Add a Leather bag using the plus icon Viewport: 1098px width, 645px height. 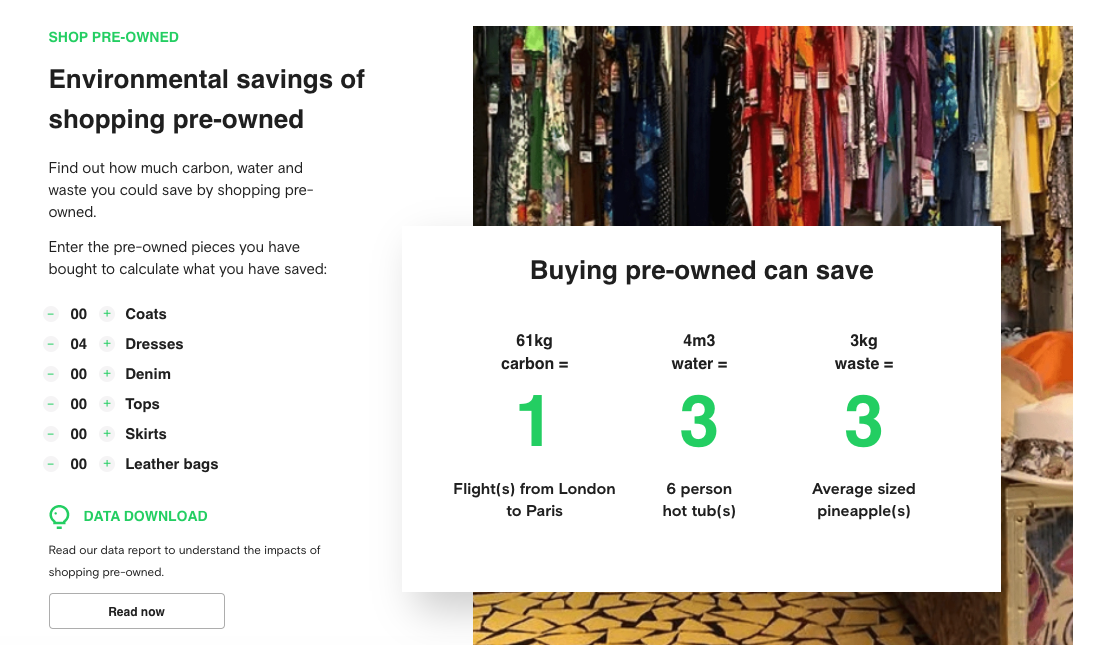[x=107, y=464]
